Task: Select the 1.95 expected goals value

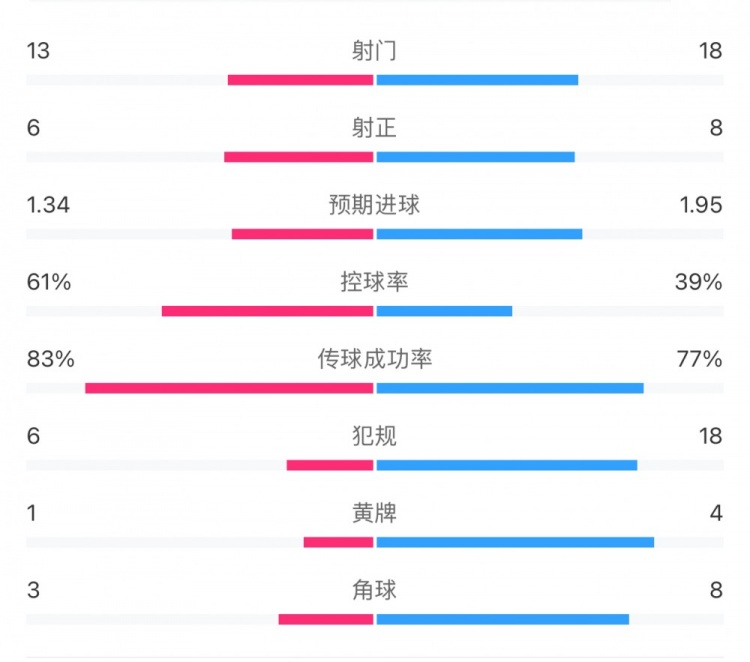Action: [x=699, y=205]
